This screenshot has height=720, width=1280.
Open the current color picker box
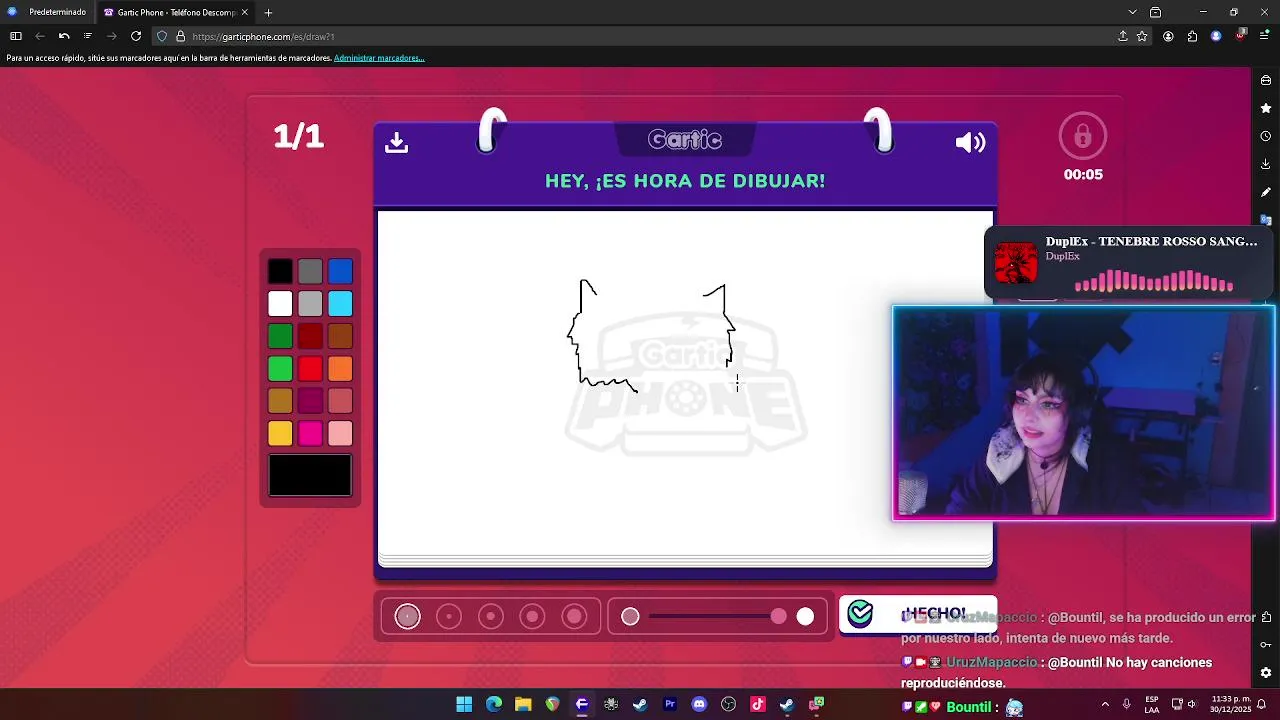tap(310, 475)
